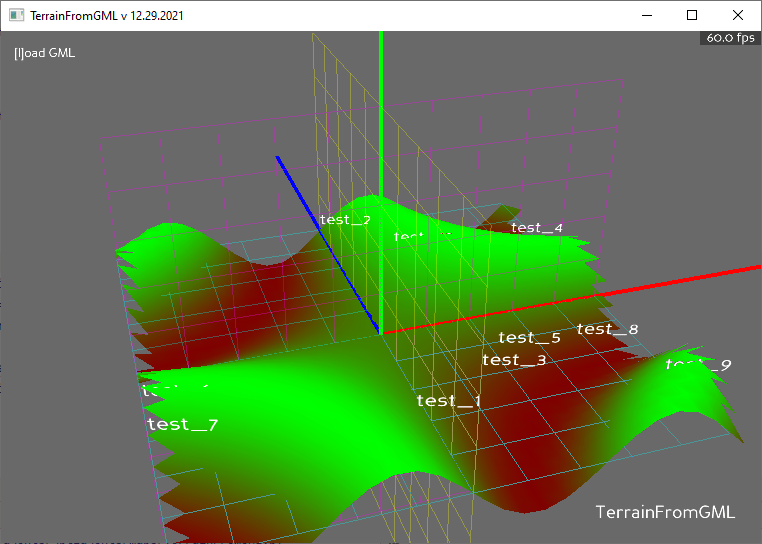Image resolution: width=762 pixels, height=544 pixels.
Task: Minimize the TerrainFromGML window
Action: (646, 16)
